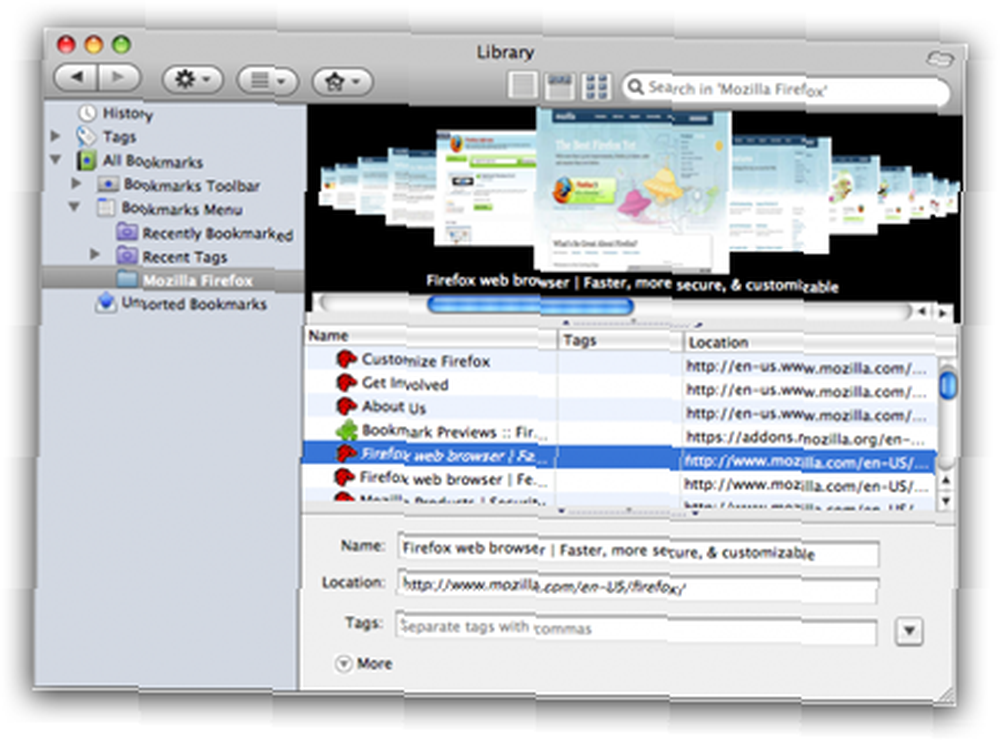Screen dimensions: 1000x741
Task: Go back with the left arrow button
Action: [x=76, y=78]
